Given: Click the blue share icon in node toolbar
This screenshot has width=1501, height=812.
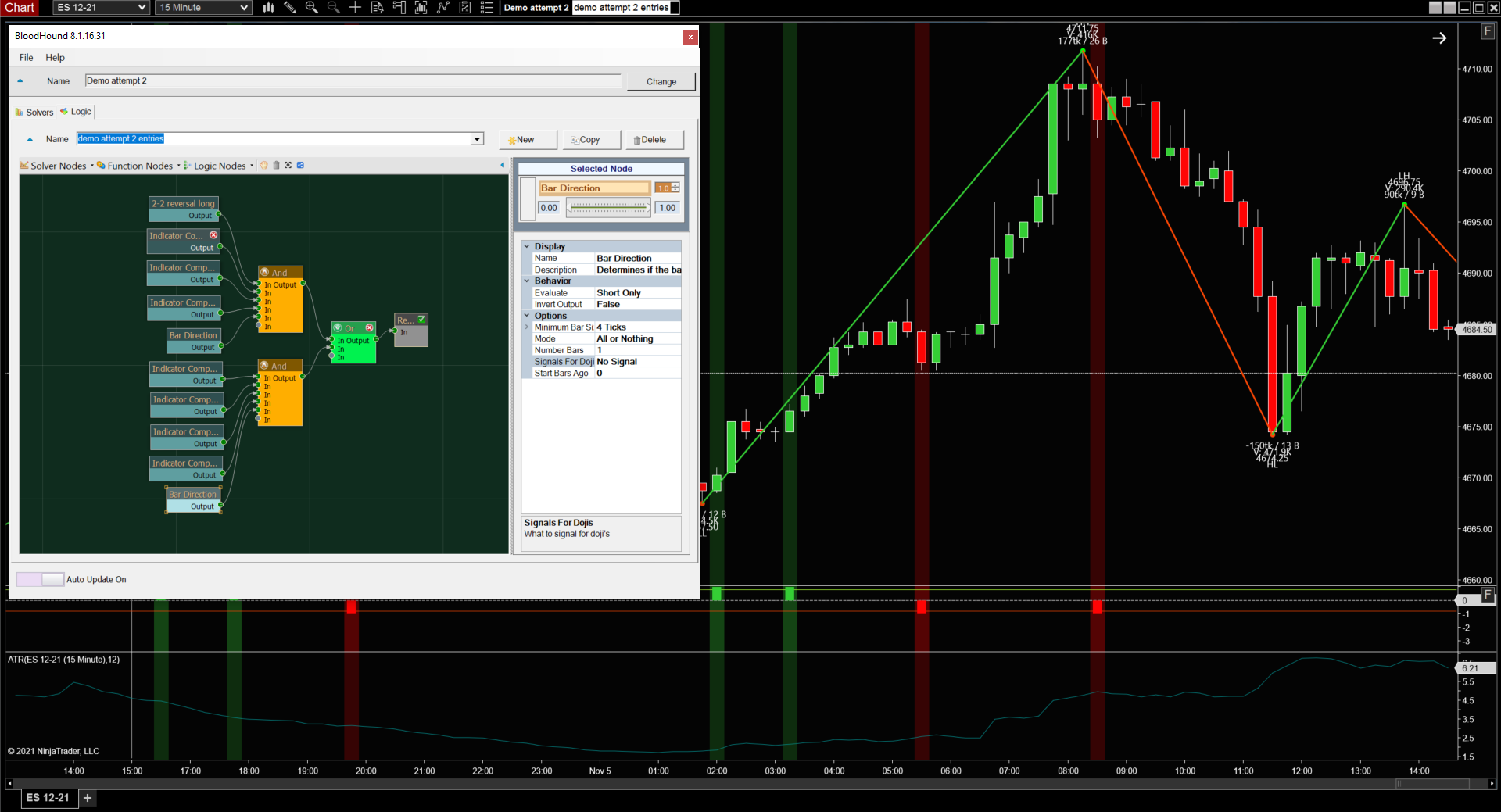Looking at the screenshot, I should [x=300, y=166].
